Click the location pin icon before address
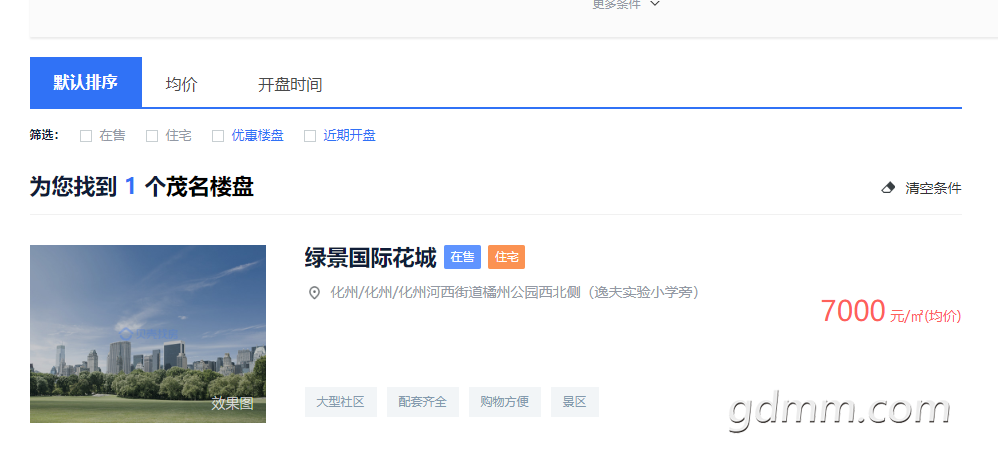Viewport: 998px width, 472px height. (x=314, y=293)
